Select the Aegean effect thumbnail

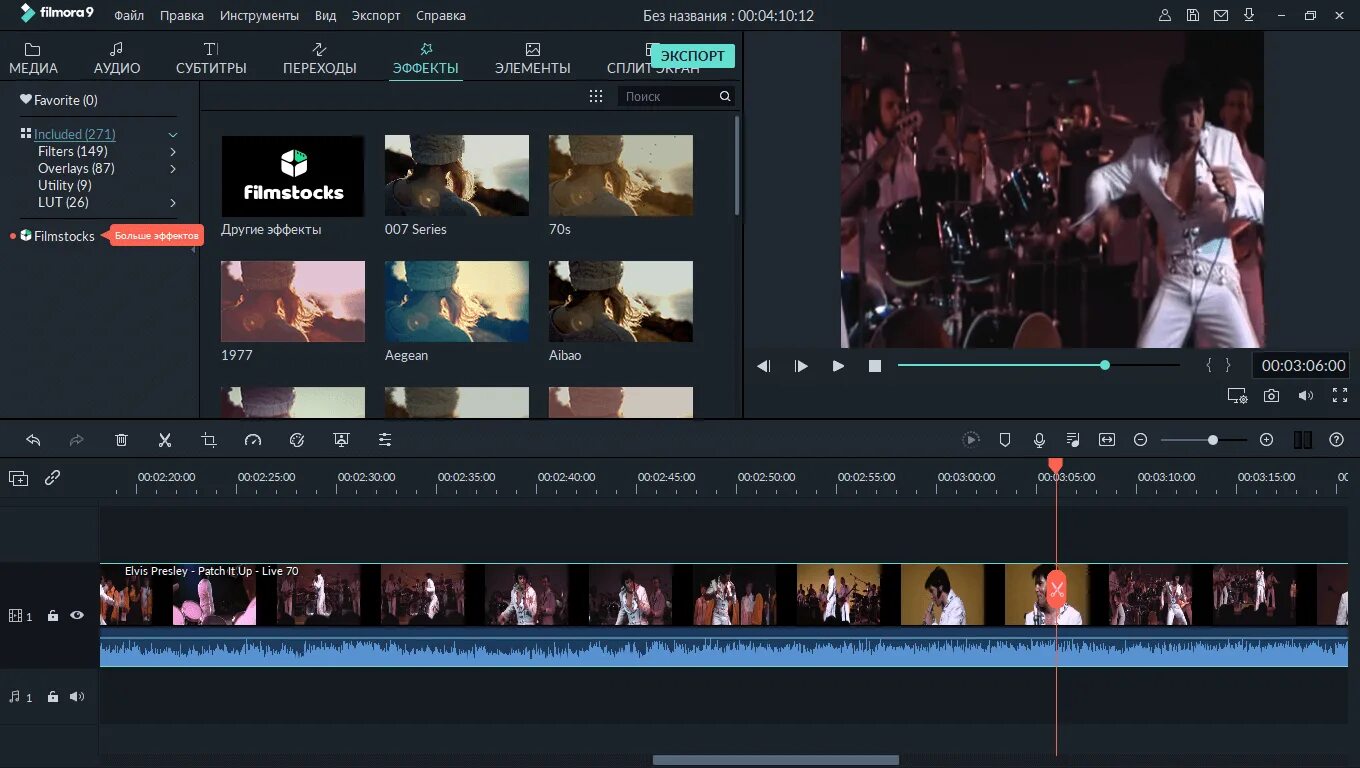coord(457,302)
